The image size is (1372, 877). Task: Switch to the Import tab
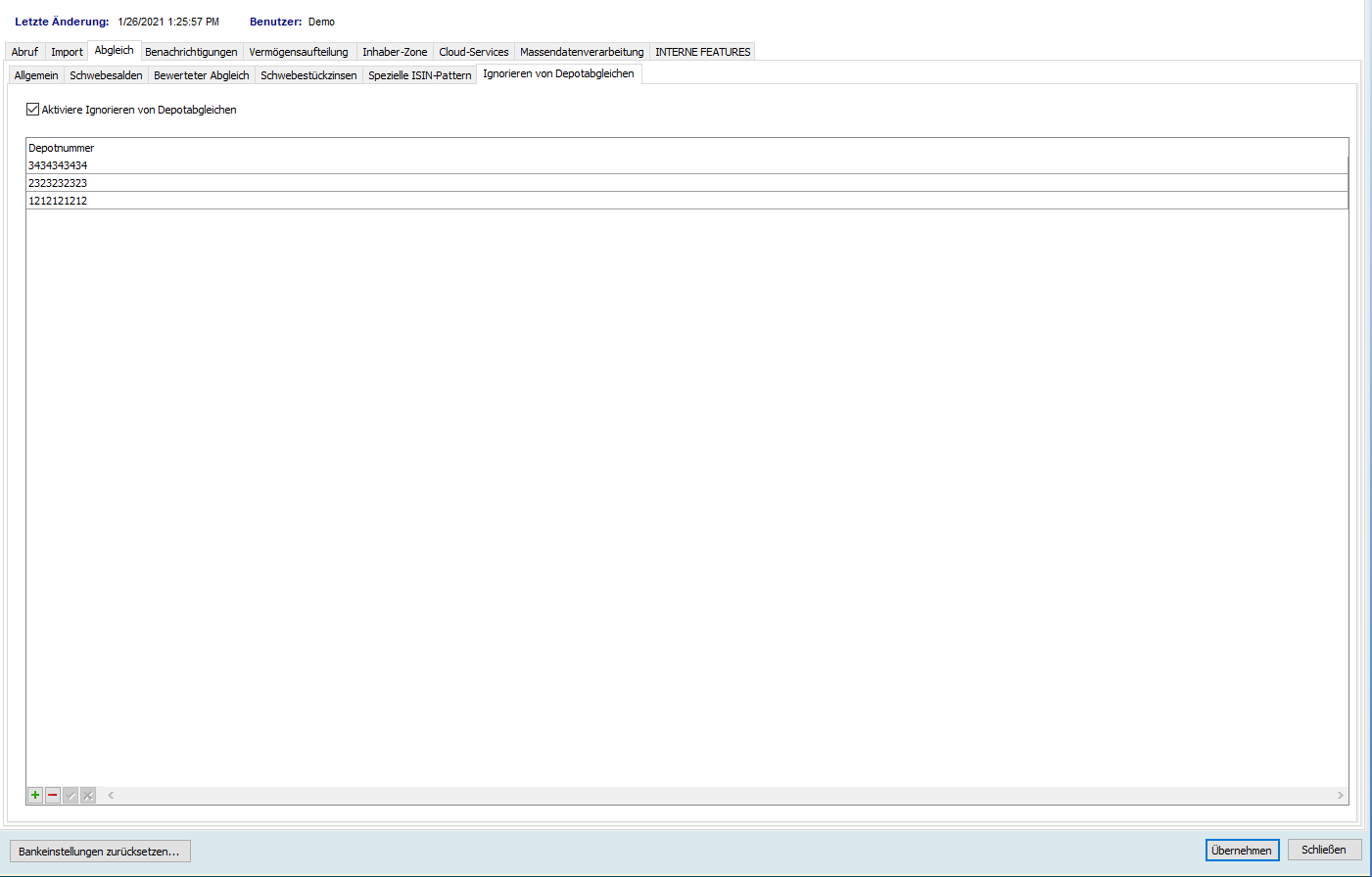[67, 52]
